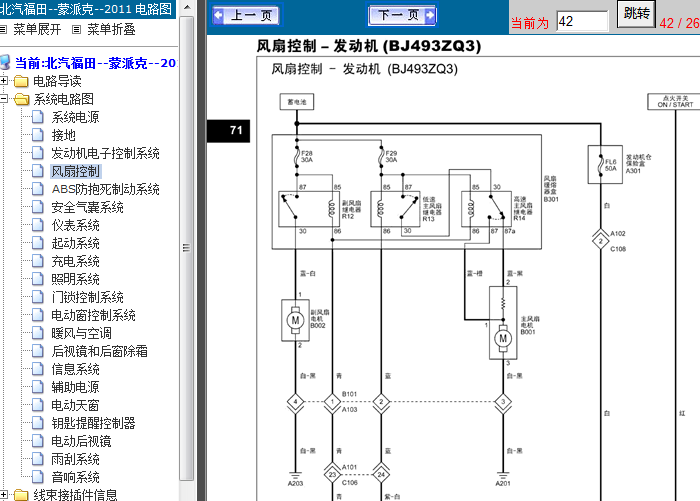Image resolution: width=700 pixels, height=501 pixels.
Task: Click document icon beside 照明系统
Action: (38, 280)
